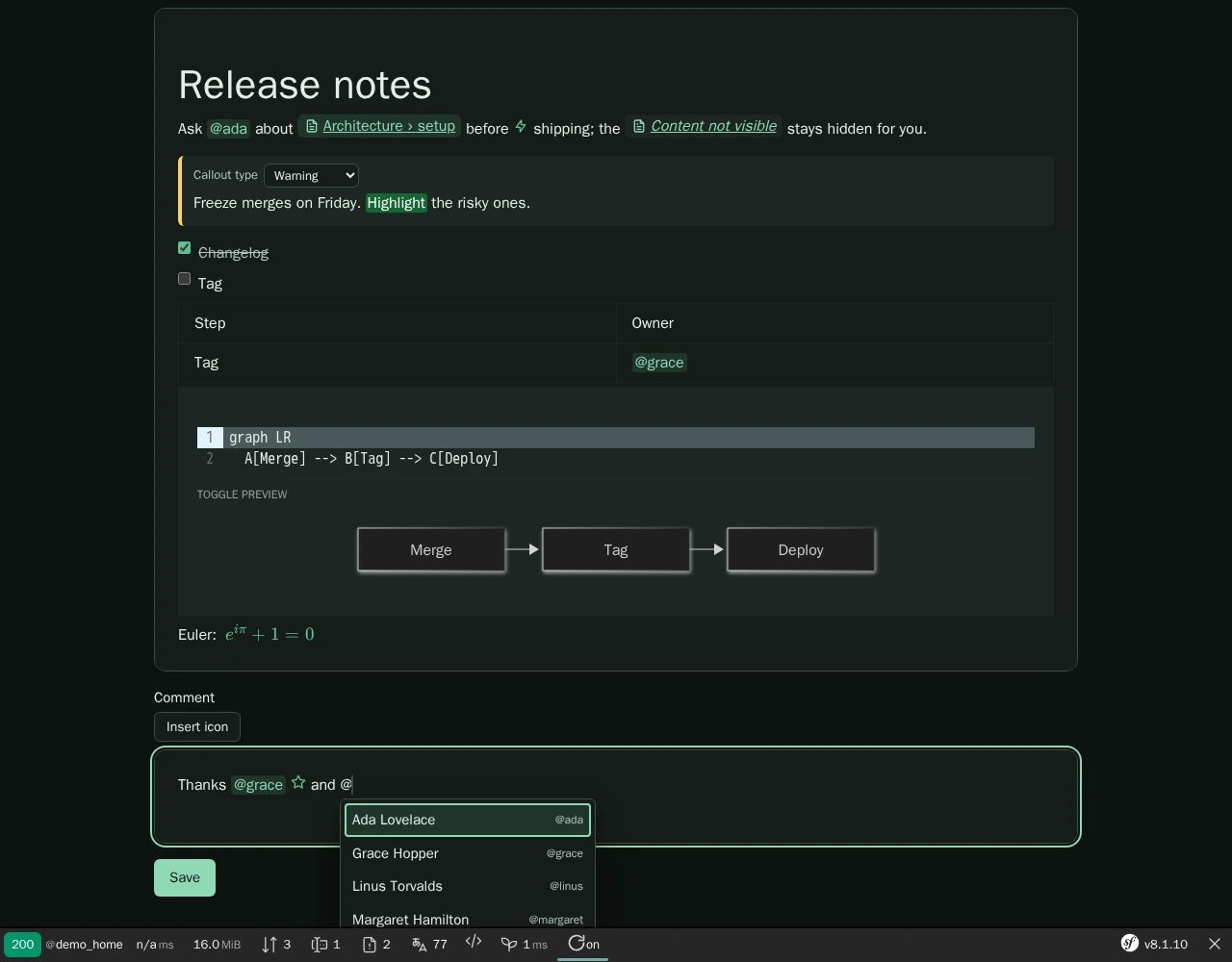The height and width of the screenshot is (962, 1232).
Task: Save the comment
Action: pos(185,877)
